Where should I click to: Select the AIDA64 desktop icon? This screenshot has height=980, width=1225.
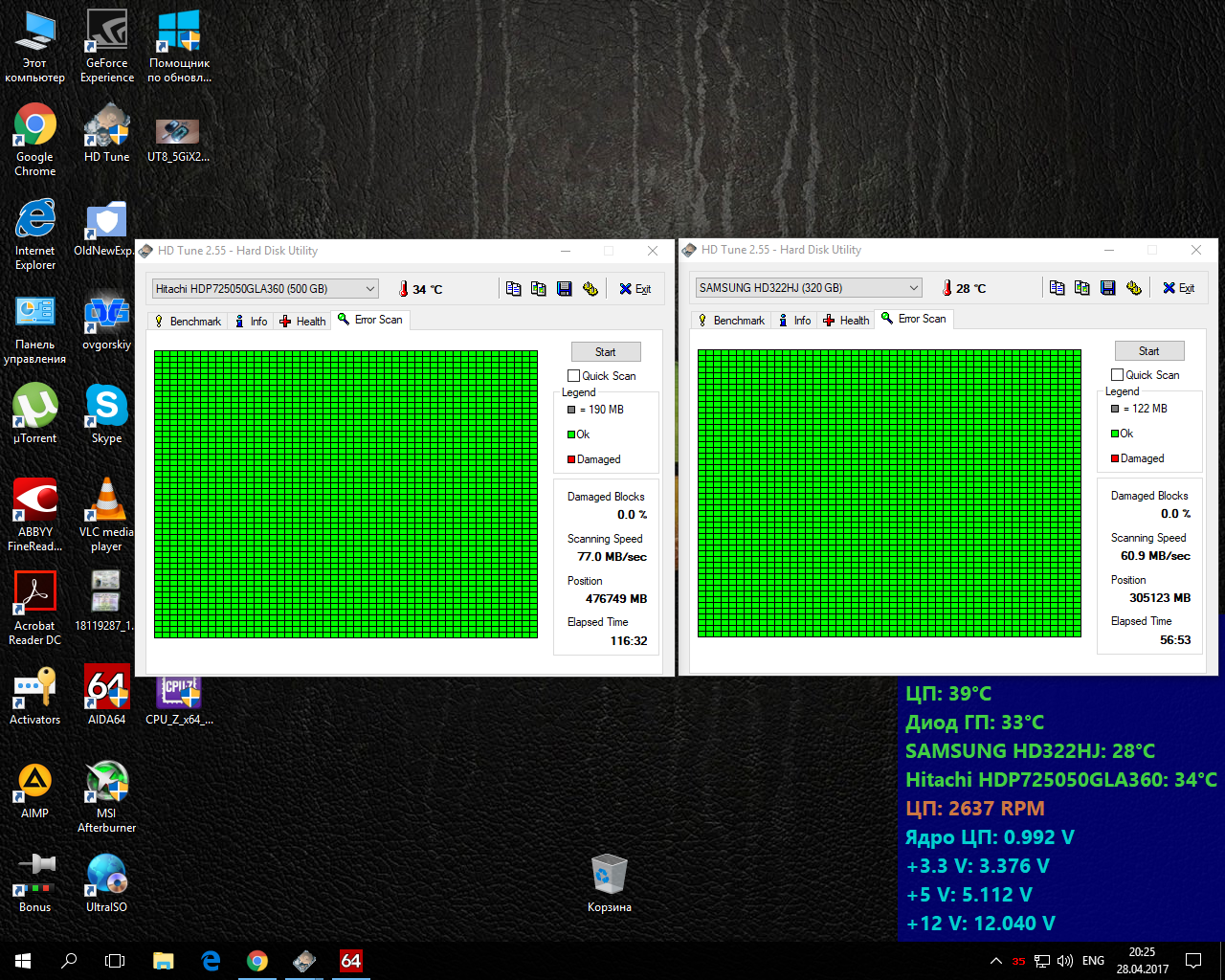[106, 696]
